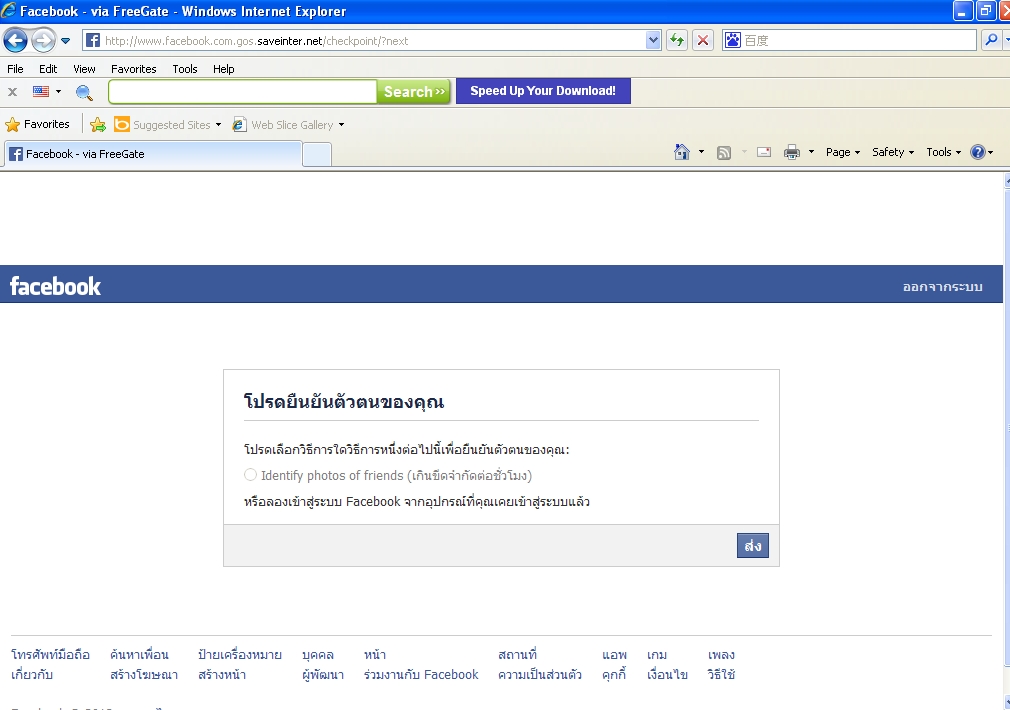Open the dropdown arrow next to the flag
The image size is (1010, 710).
coord(58,91)
